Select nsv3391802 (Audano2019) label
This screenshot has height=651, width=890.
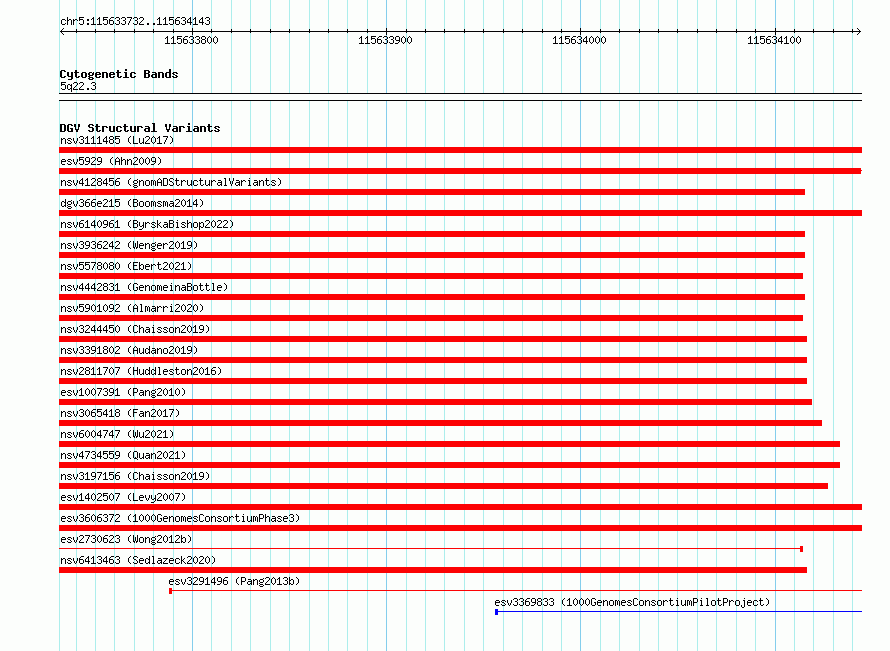pos(129,350)
